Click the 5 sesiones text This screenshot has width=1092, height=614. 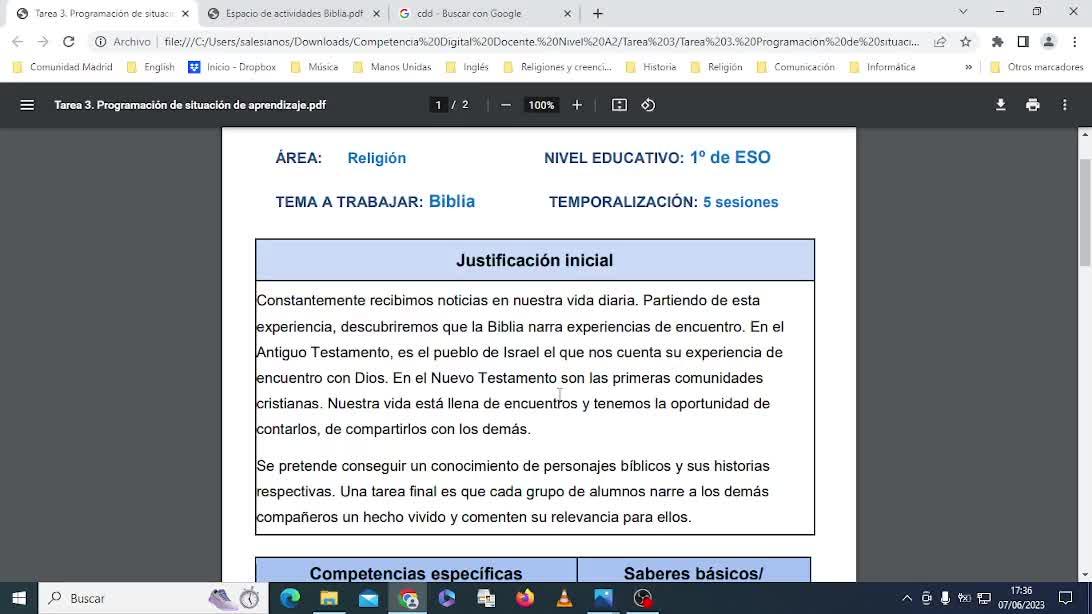[740, 202]
